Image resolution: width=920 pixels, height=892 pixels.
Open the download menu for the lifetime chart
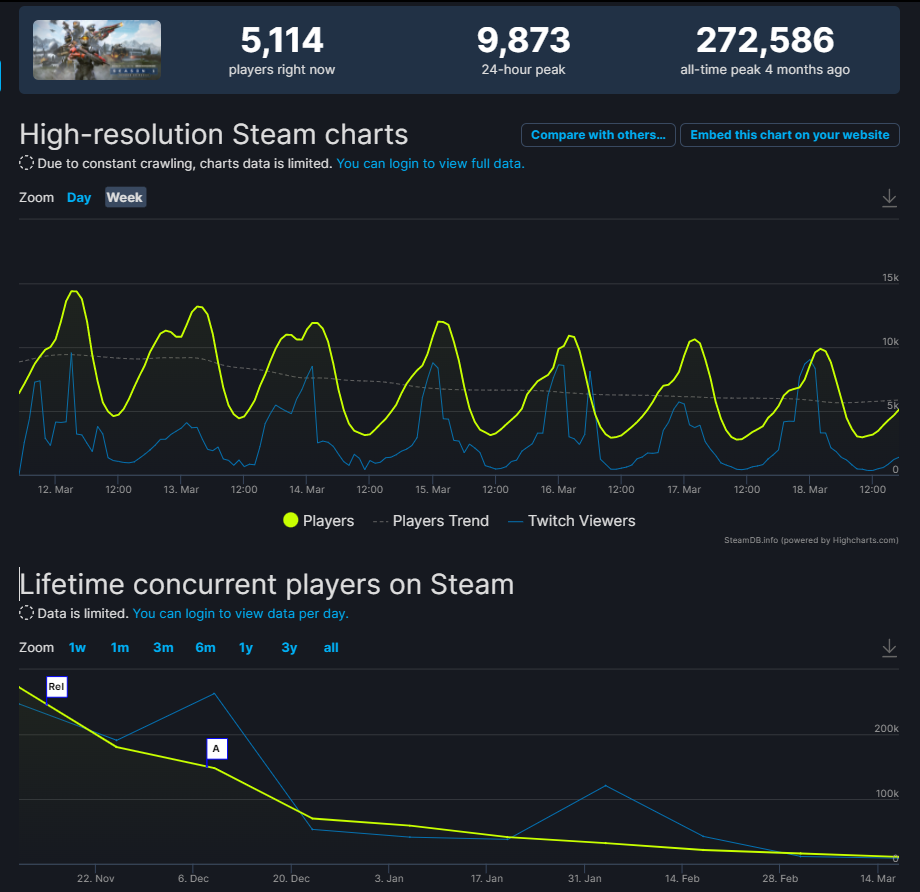coord(889,648)
